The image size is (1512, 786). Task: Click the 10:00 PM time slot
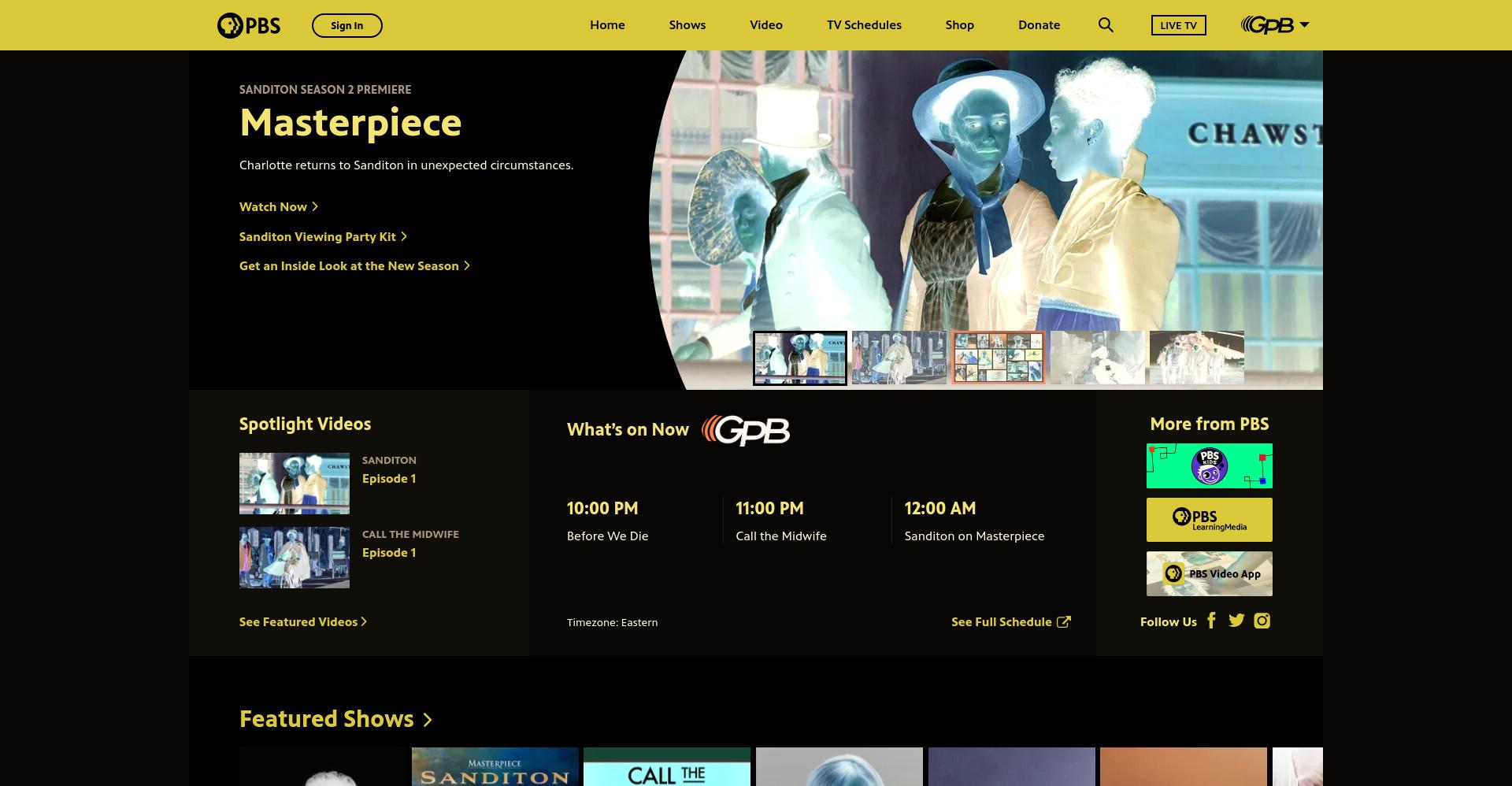click(x=602, y=508)
